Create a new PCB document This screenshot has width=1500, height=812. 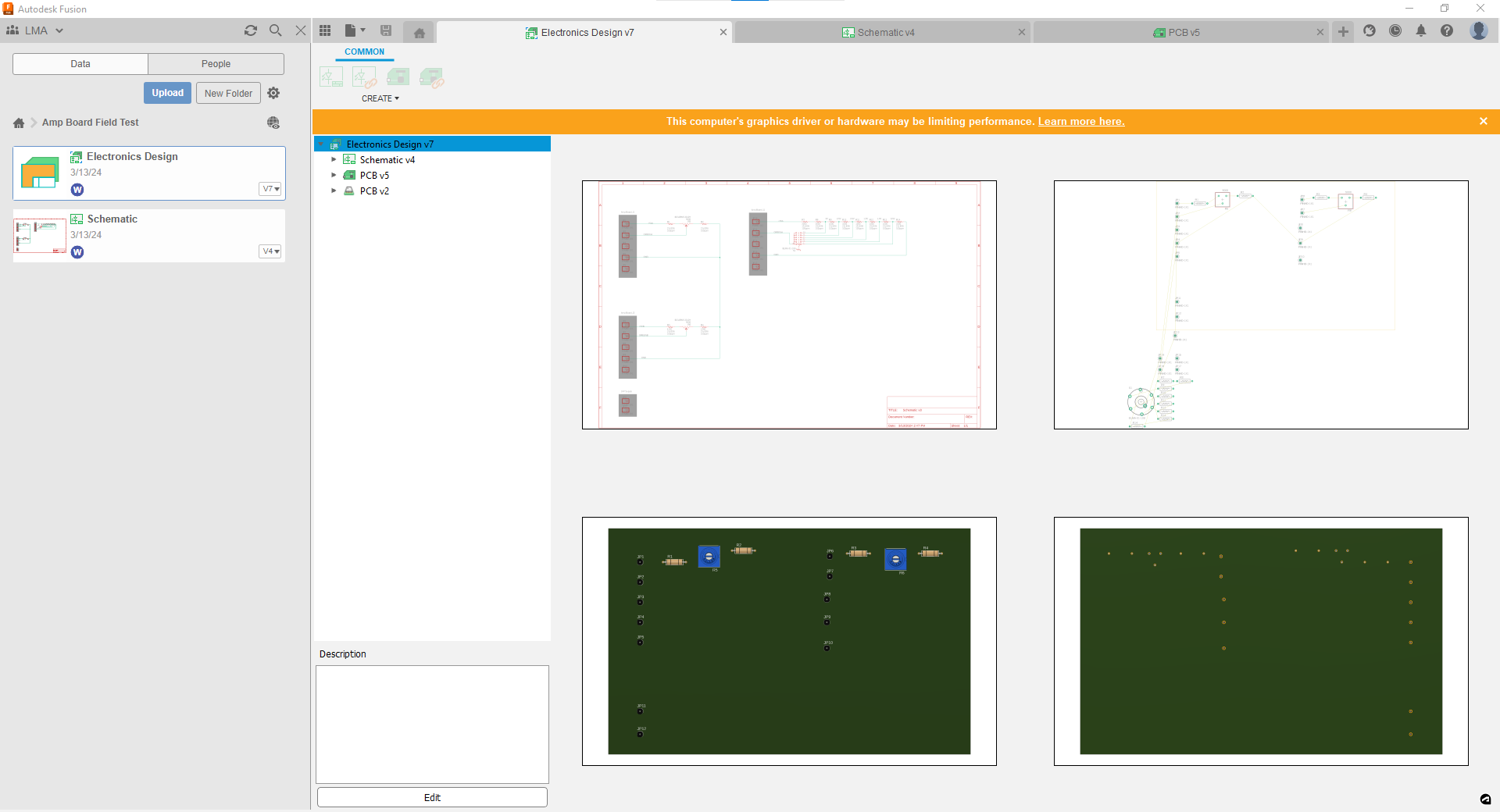tap(398, 77)
